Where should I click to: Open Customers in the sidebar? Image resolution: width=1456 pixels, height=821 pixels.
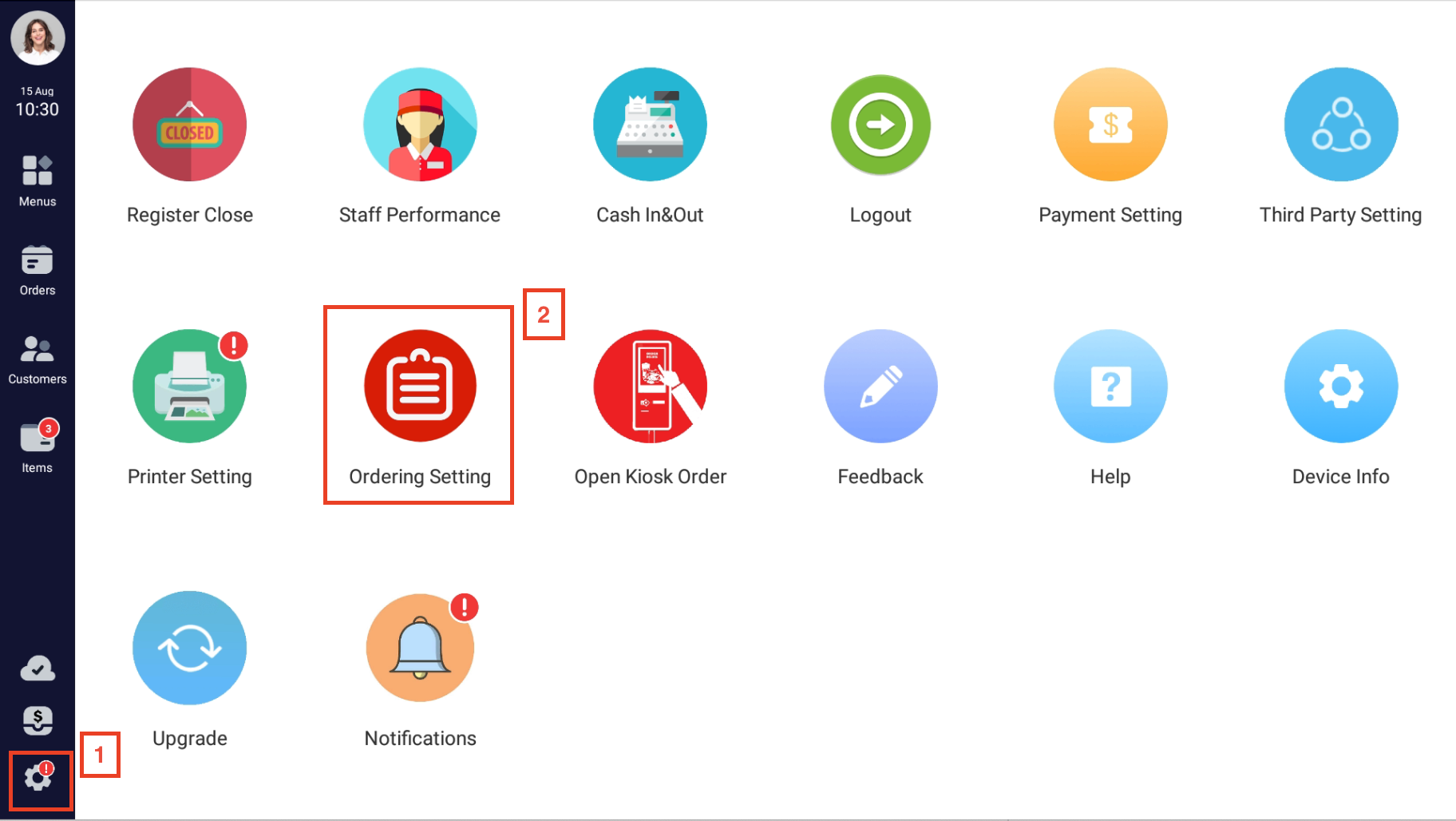click(x=38, y=359)
